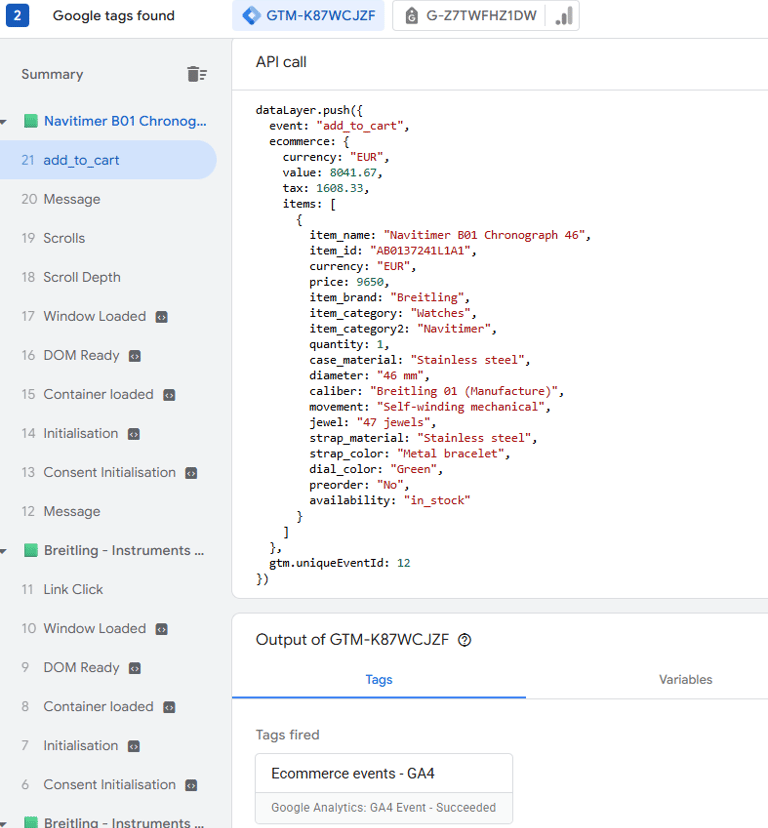This screenshot has width=768, height=828.
Task: Click the code badge beside Consent Initialisation 13
Action: coord(191,472)
